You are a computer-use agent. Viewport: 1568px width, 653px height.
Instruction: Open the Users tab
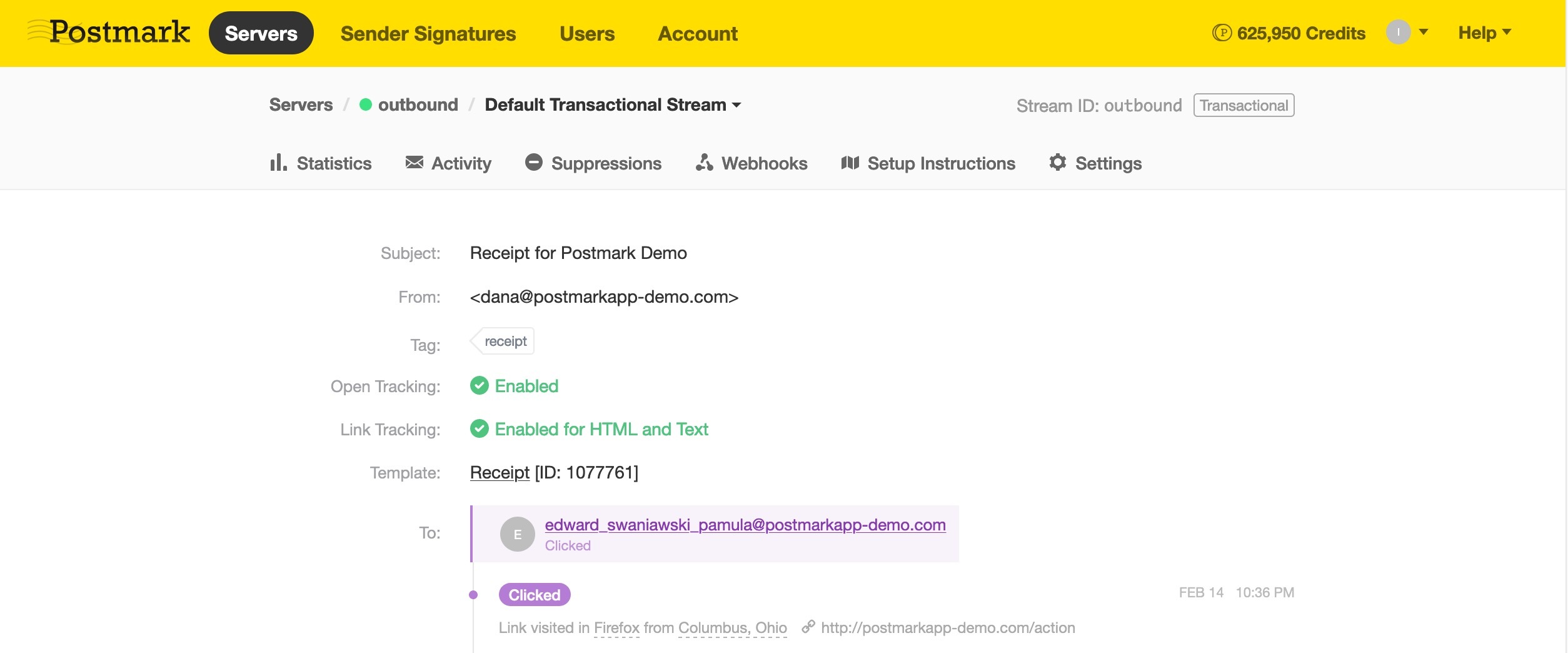(586, 33)
